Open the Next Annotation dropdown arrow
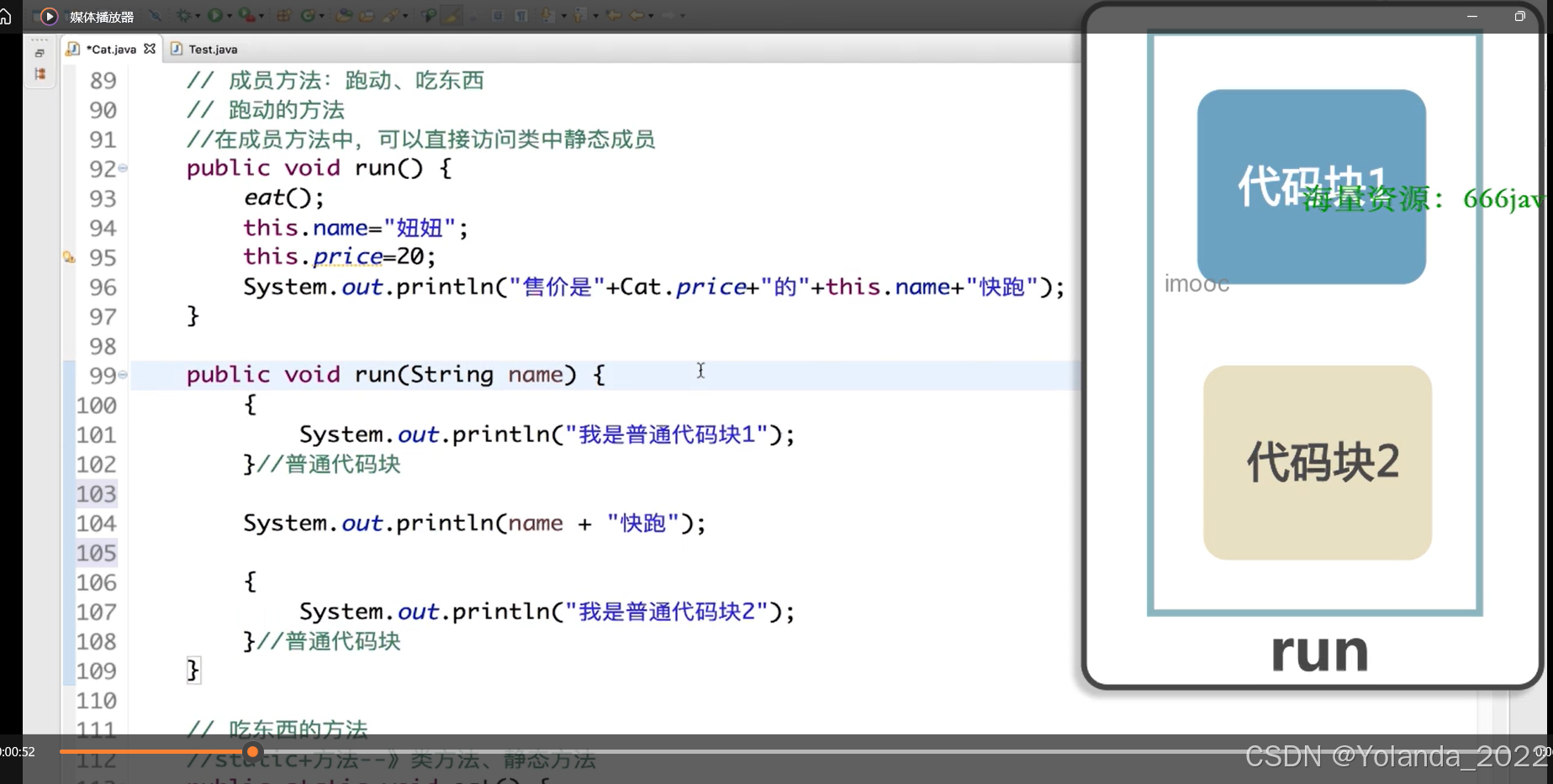The height and width of the screenshot is (784, 1553). tap(564, 15)
